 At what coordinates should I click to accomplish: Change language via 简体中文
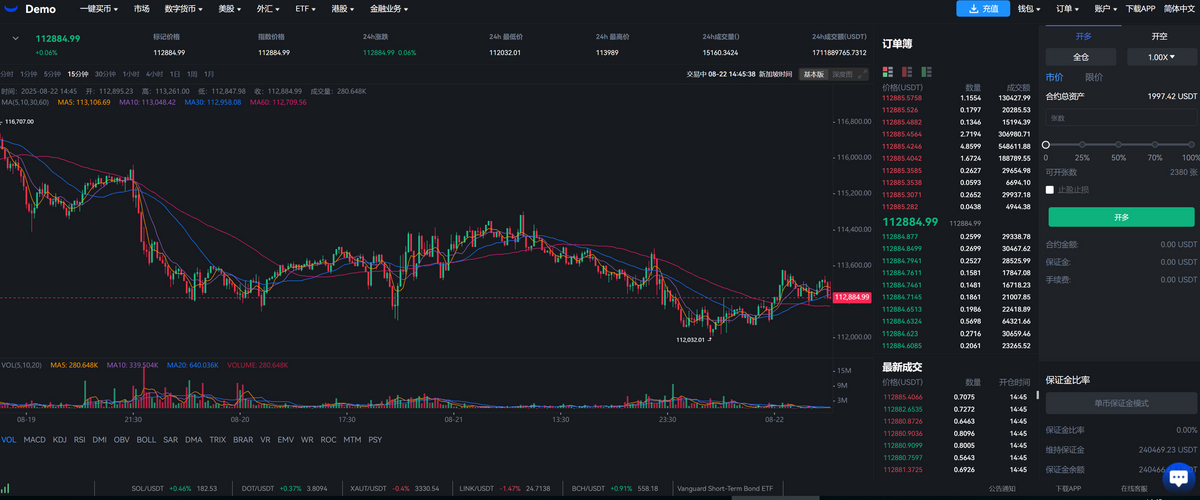(x=1179, y=8)
